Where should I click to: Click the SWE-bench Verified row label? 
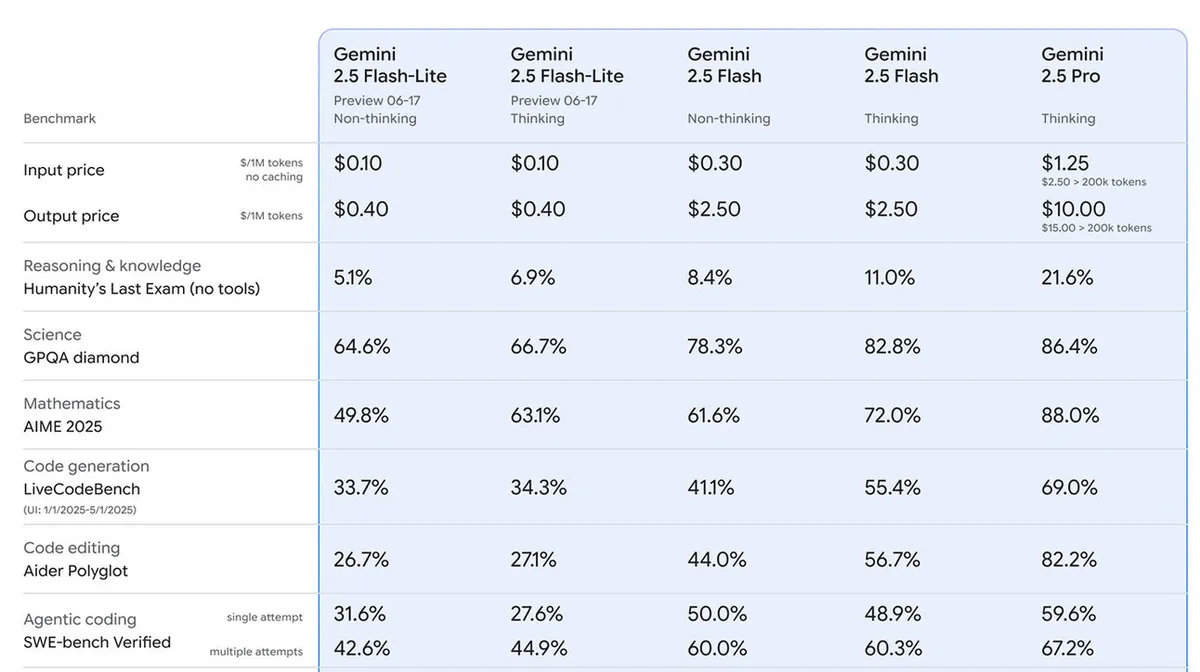click(97, 642)
